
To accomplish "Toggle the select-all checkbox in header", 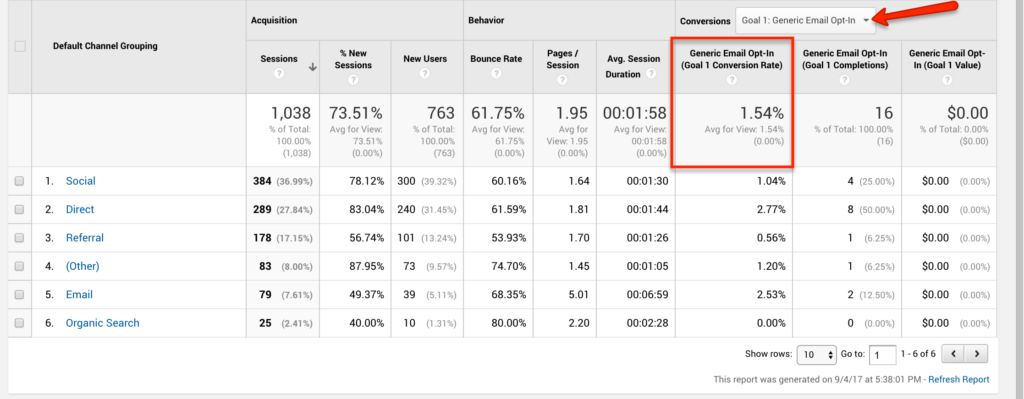I will coord(20,46).
